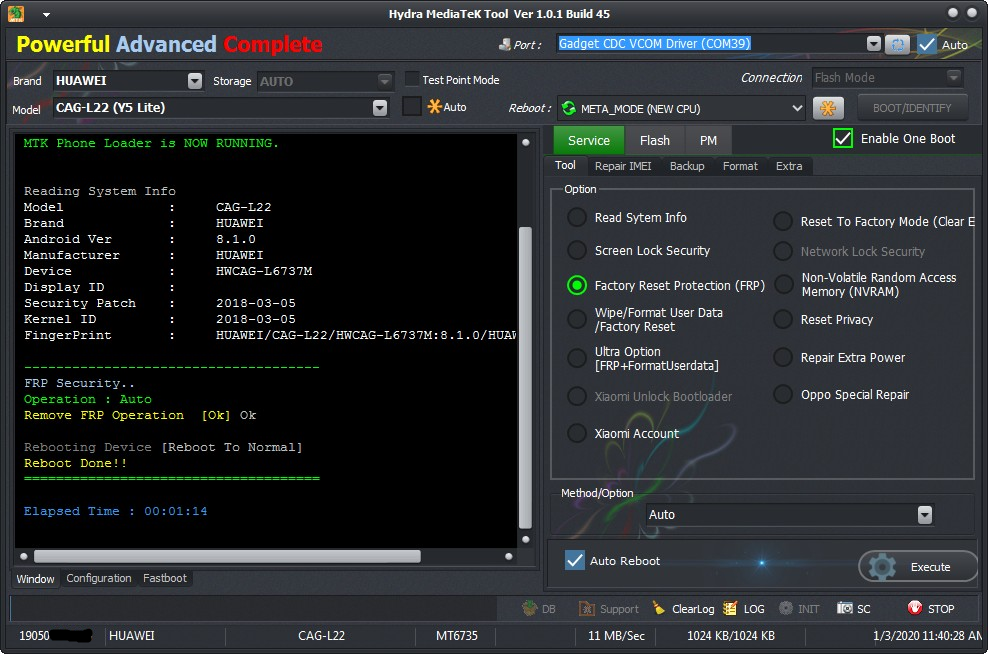This screenshot has height=654, width=988.
Task: Open the LOG file button
Action: [x=744, y=609]
